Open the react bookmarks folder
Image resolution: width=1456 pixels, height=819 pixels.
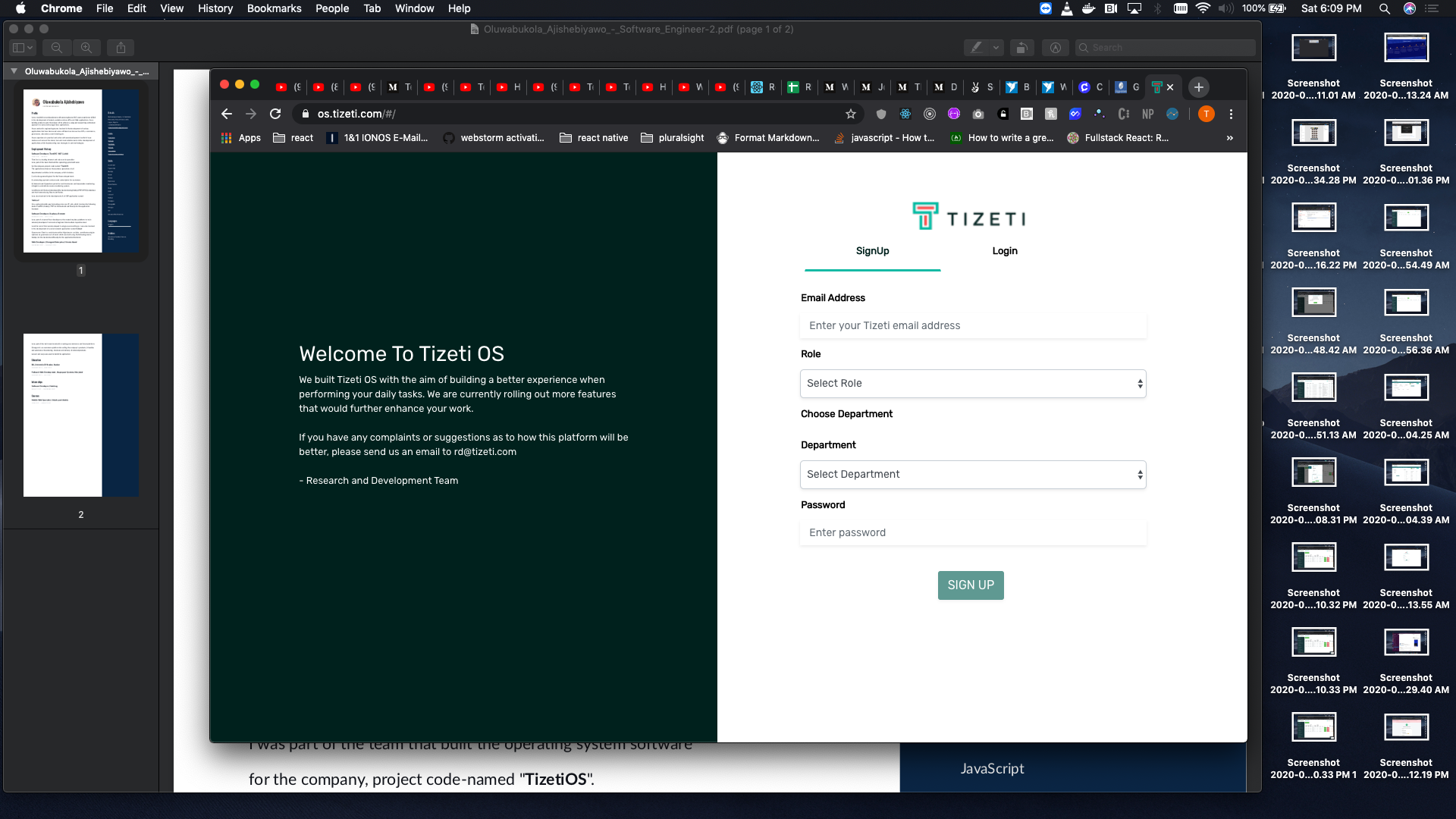tap(293, 138)
